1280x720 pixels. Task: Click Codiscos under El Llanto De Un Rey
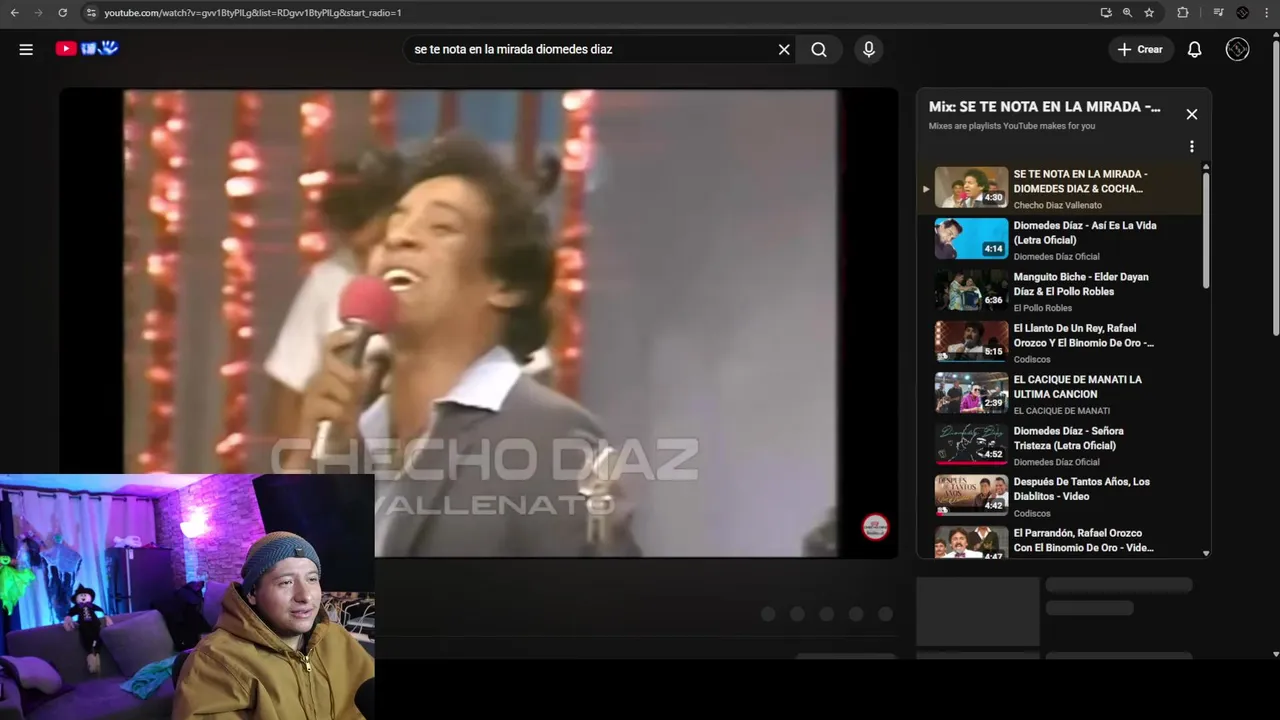[x=1032, y=359]
